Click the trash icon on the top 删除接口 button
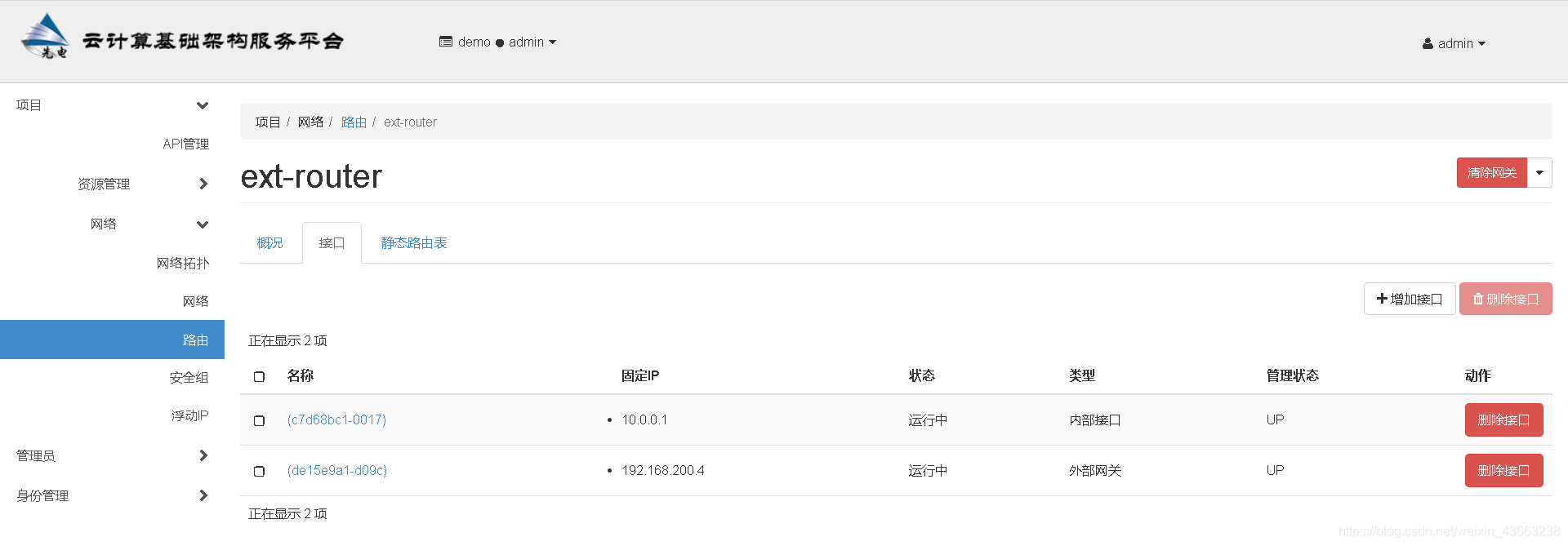Image resolution: width=1568 pixels, height=546 pixels. coord(1478,300)
